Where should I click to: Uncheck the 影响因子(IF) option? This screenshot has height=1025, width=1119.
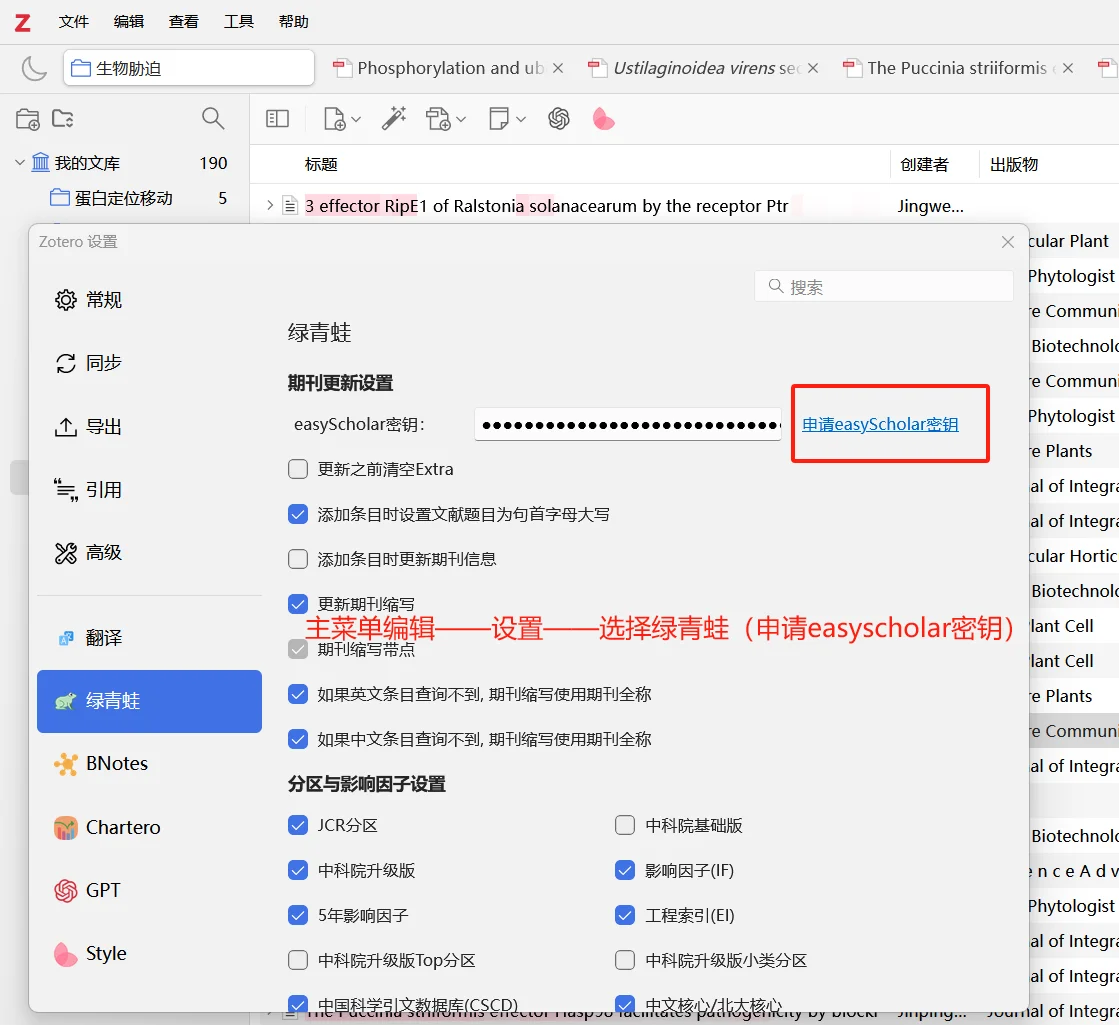(624, 870)
